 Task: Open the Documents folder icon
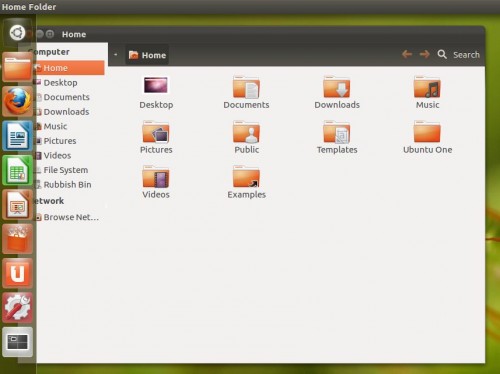[x=246, y=87]
